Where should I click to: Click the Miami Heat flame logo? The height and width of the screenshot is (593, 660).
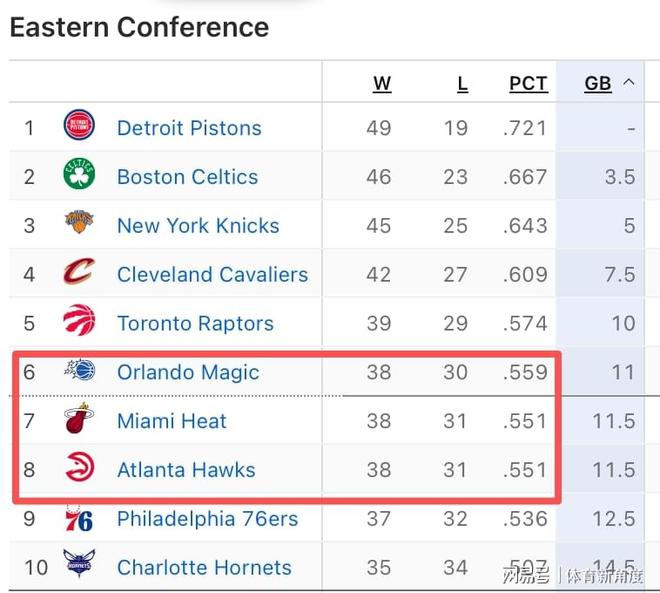[79, 420]
